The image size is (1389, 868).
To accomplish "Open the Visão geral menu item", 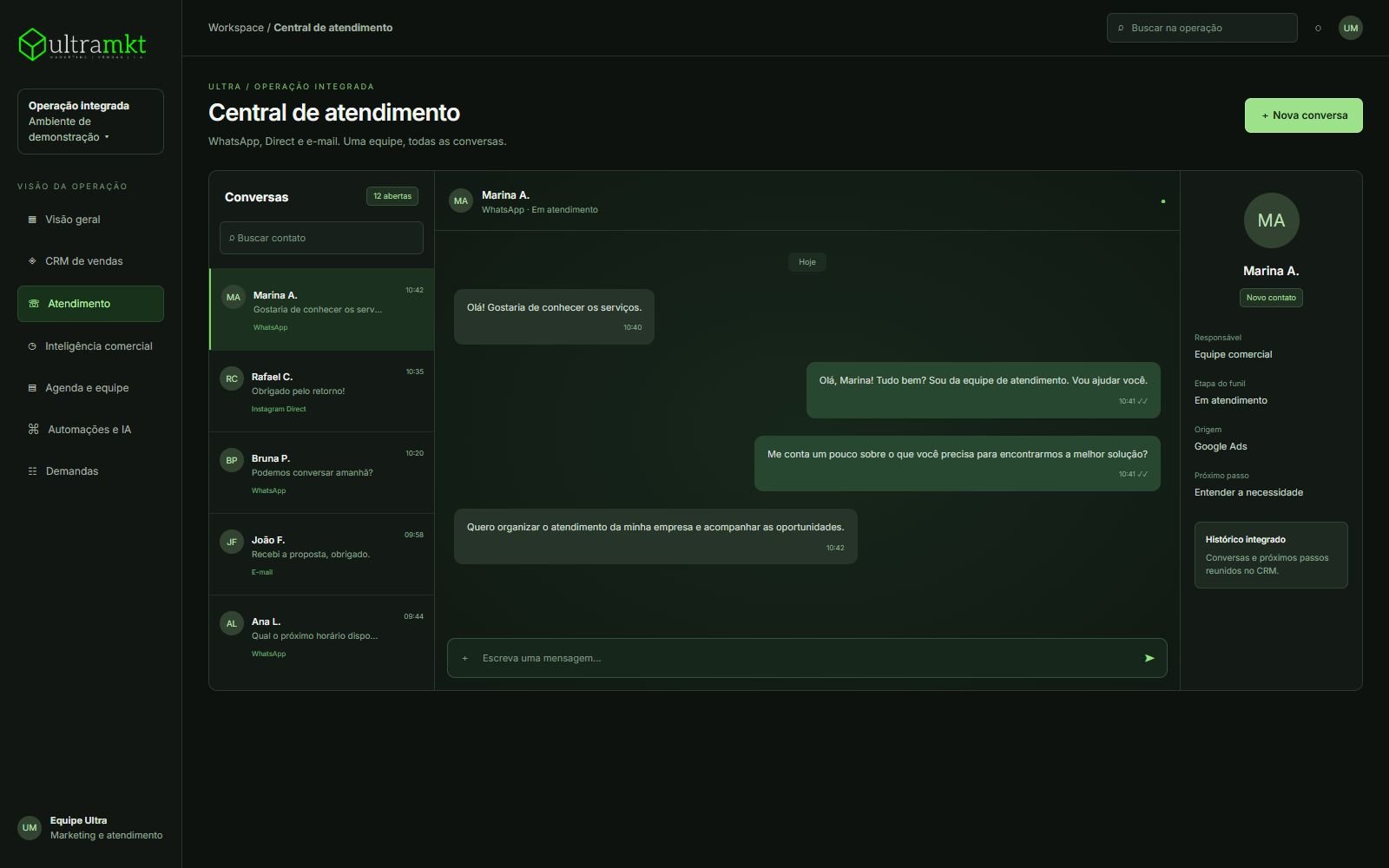I will point(90,220).
